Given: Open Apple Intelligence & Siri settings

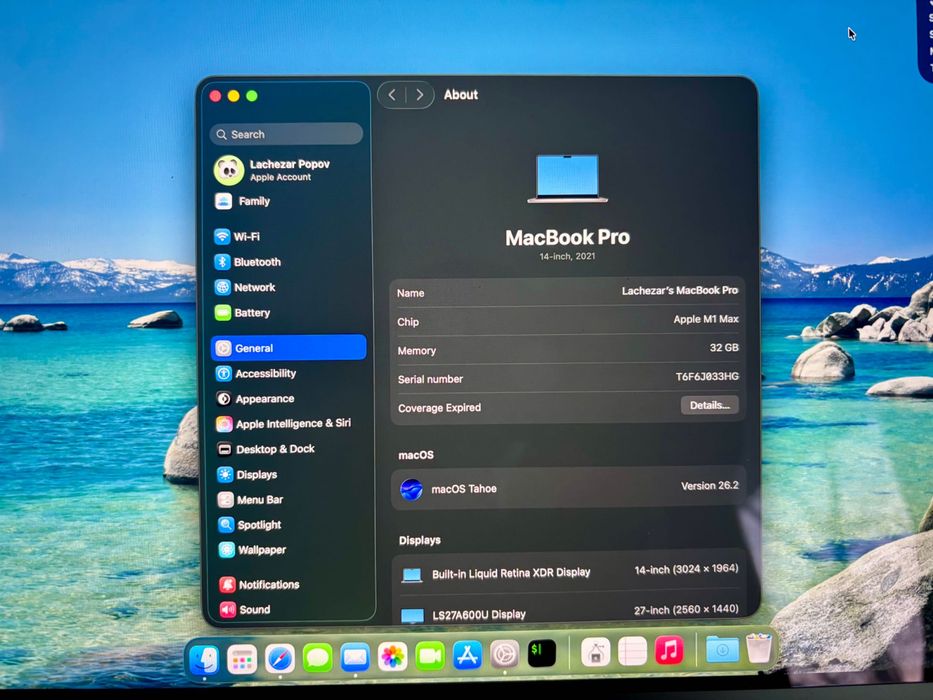Looking at the screenshot, I should click(283, 424).
